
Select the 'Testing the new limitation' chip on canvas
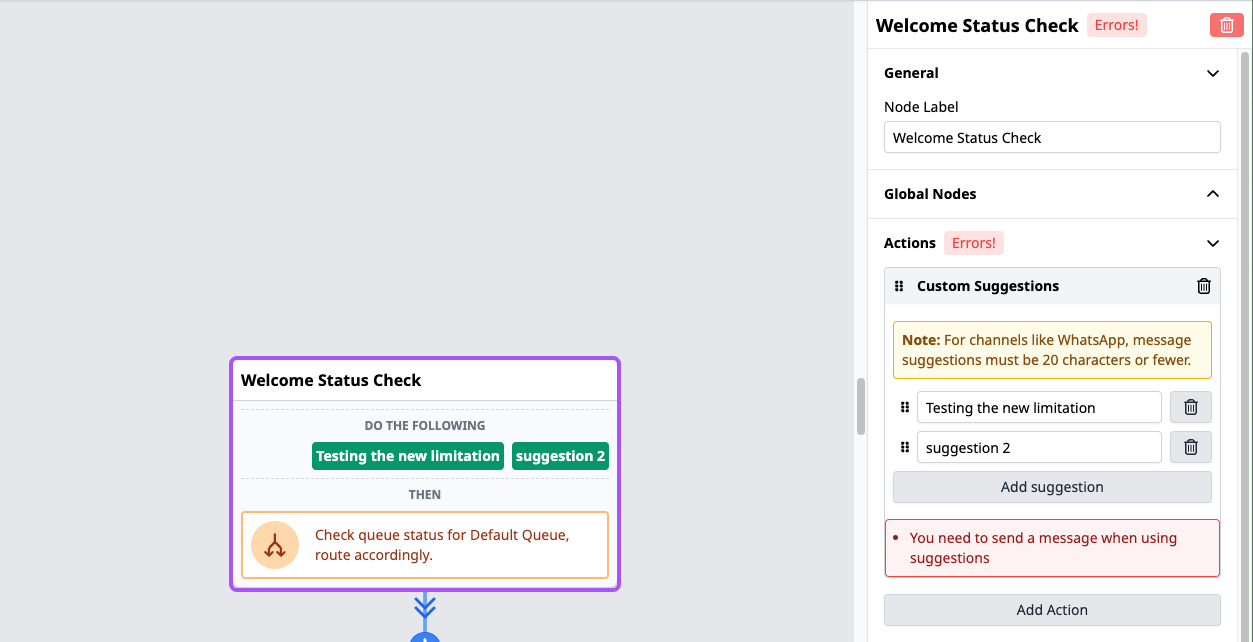click(408, 456)
